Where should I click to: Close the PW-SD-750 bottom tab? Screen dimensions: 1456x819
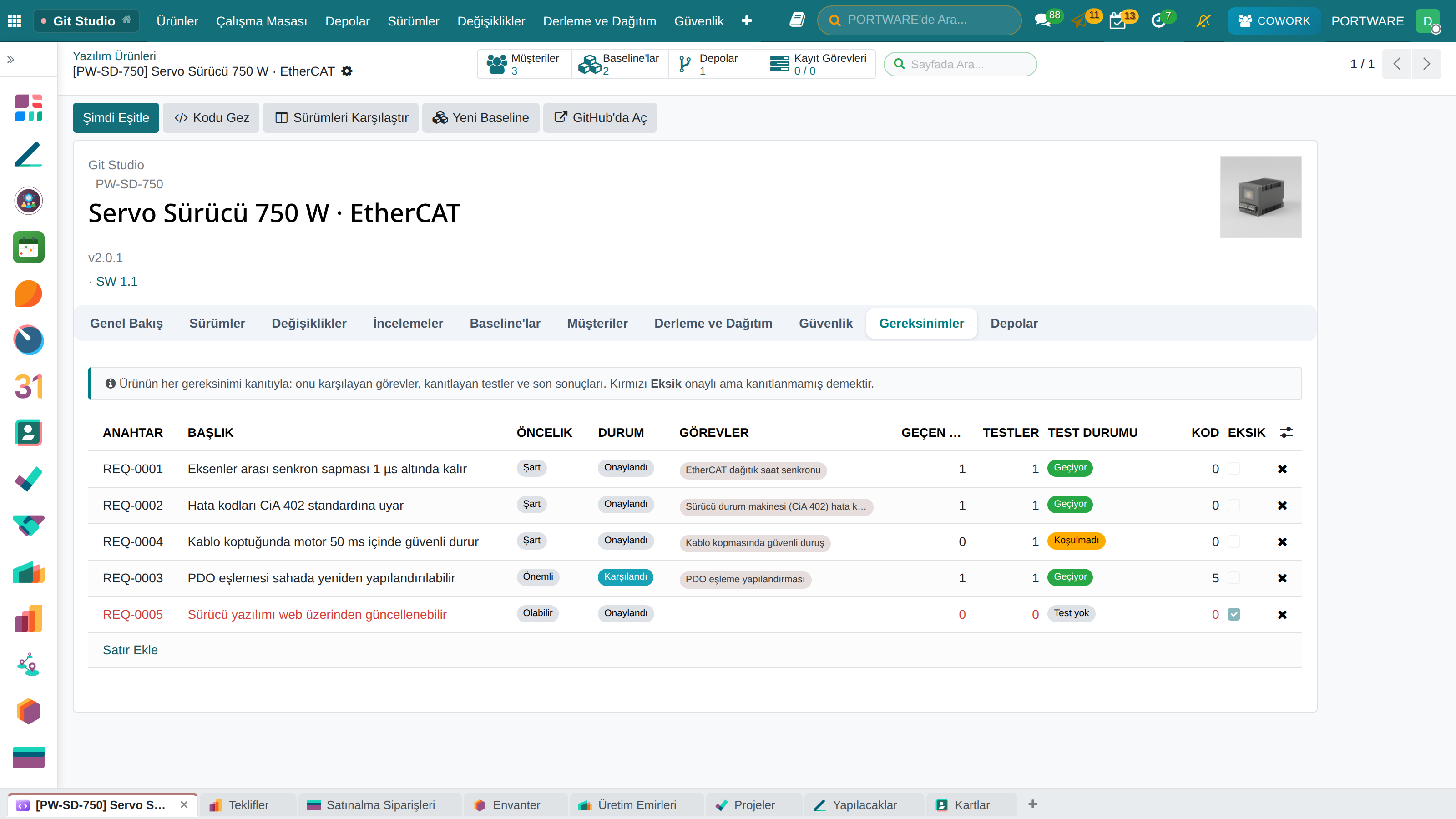pyautogui.click(x=184, y=805)
